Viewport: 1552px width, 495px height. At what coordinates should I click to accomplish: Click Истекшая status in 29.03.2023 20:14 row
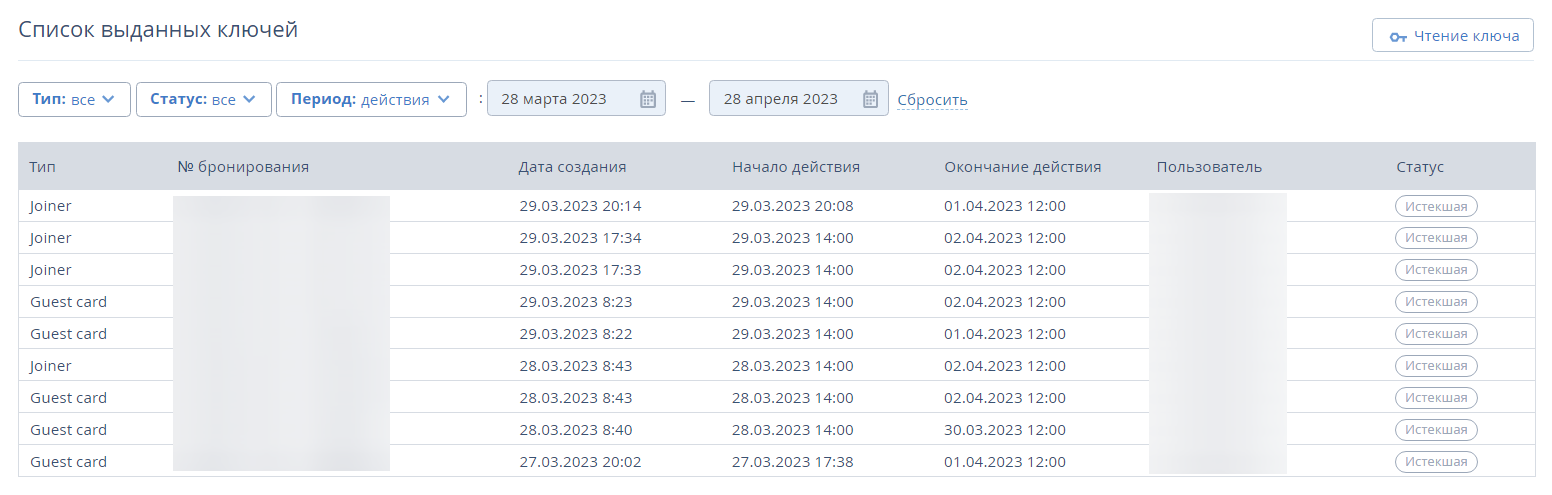point(1436,206)
